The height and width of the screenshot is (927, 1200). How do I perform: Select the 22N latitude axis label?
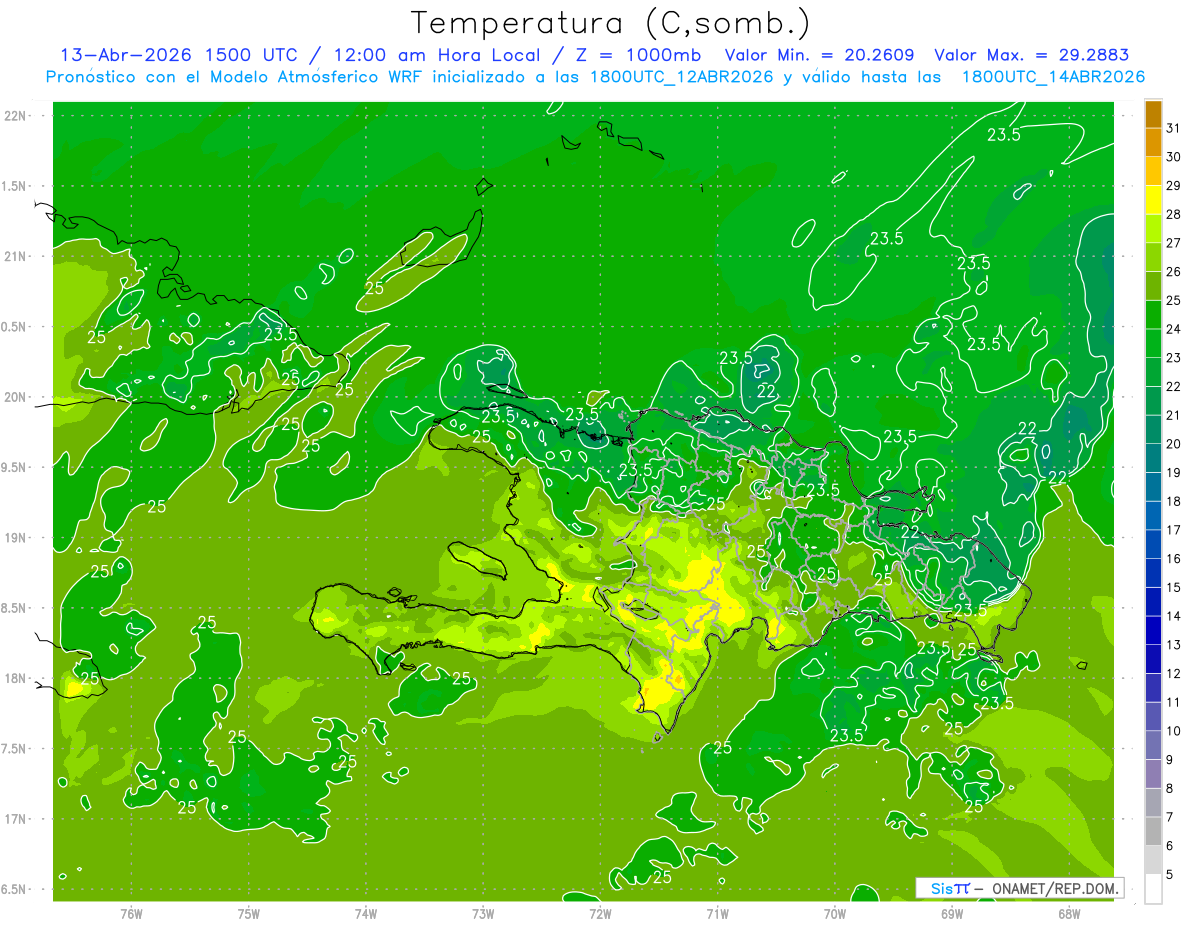[14, 116]
